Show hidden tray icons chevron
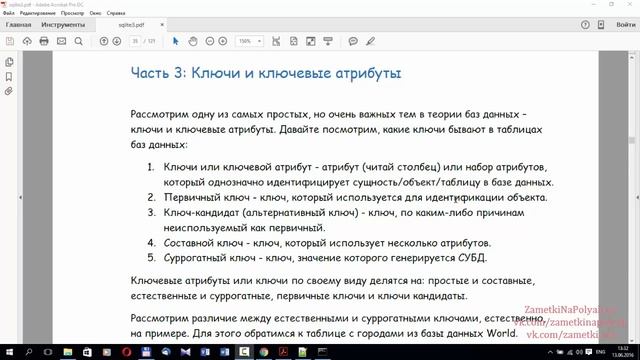640x360 pixels. (x=550, y=352)
